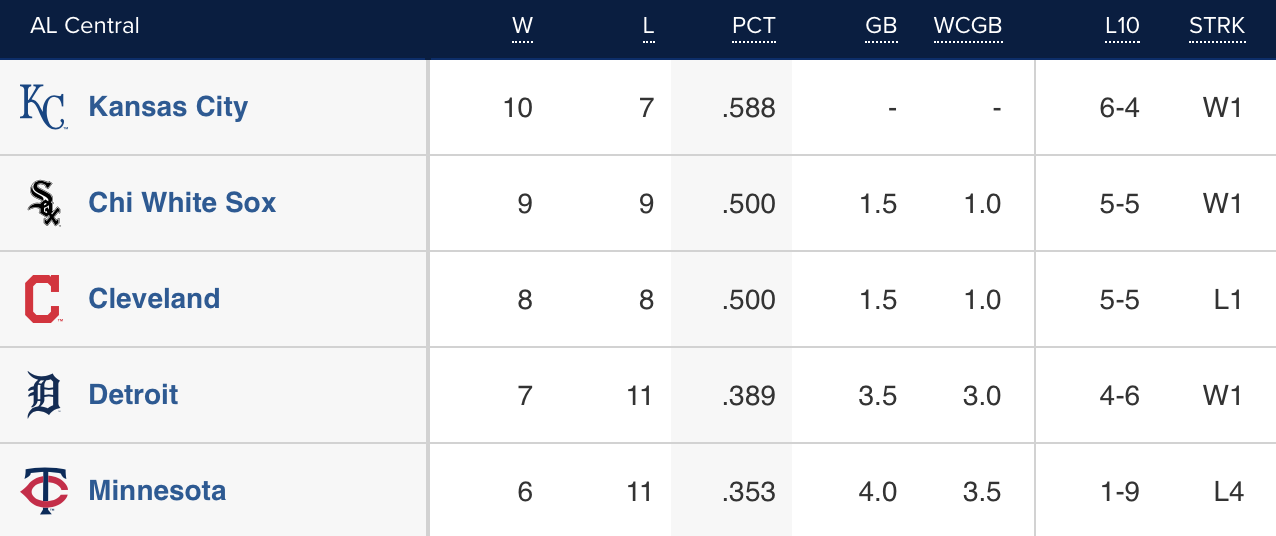Sort standings by the W column
The height and width of the screenshot is (536, 1276).
coord(522,26)
